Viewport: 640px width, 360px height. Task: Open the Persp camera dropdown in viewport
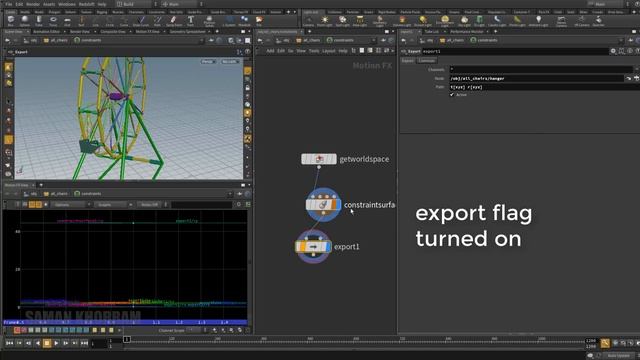pos(209,62)
